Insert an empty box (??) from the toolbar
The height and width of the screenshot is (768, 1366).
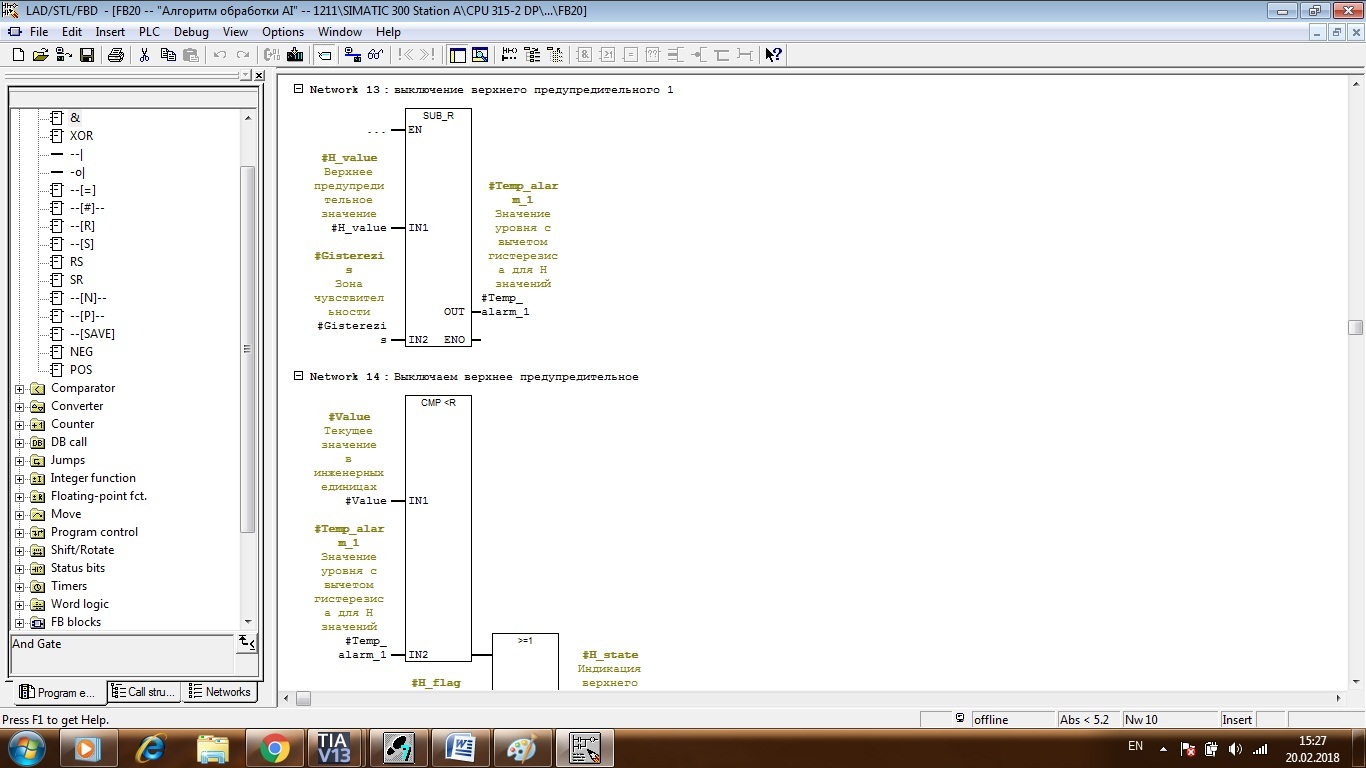[x=653, y=55]
